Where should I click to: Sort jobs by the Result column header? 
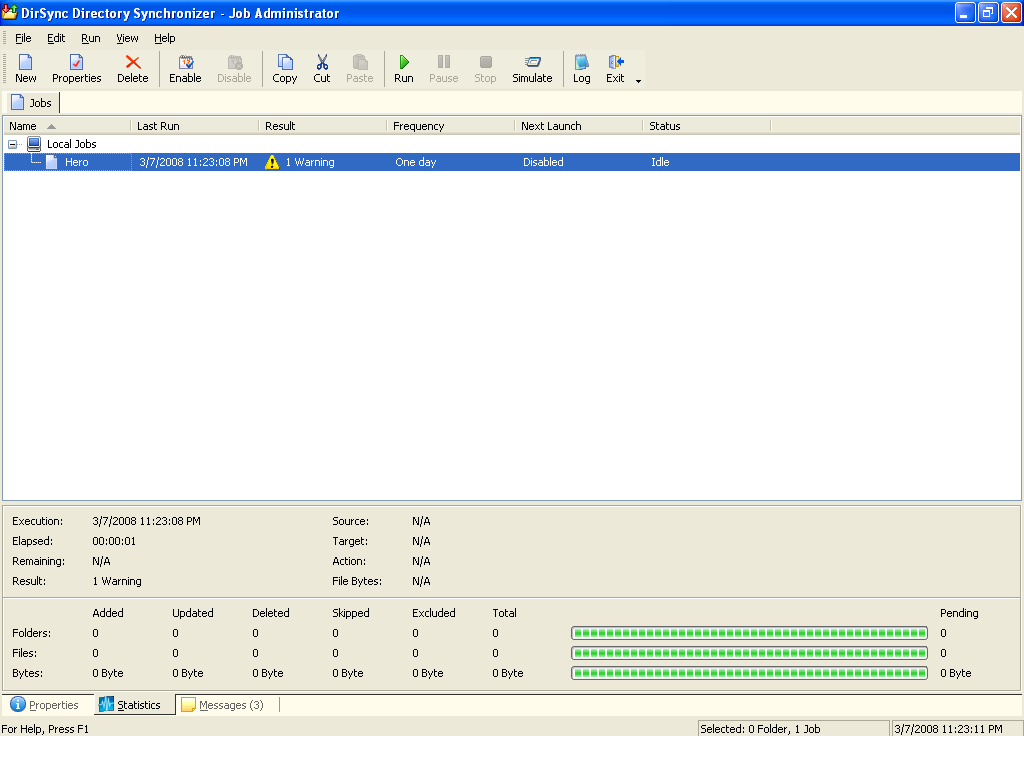pos(323,126)
